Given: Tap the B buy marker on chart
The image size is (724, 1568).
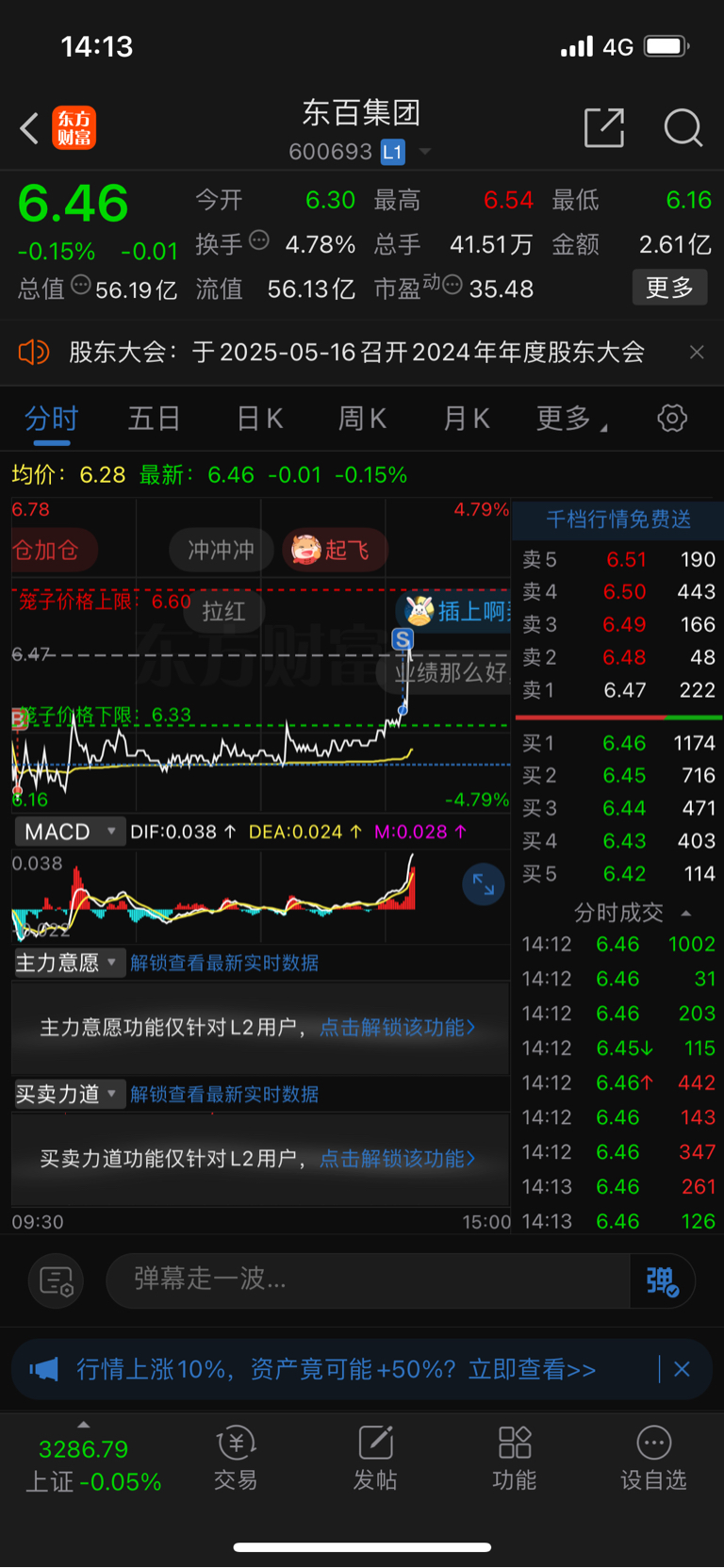Looking at the screenshot, I should pos(18,720).
